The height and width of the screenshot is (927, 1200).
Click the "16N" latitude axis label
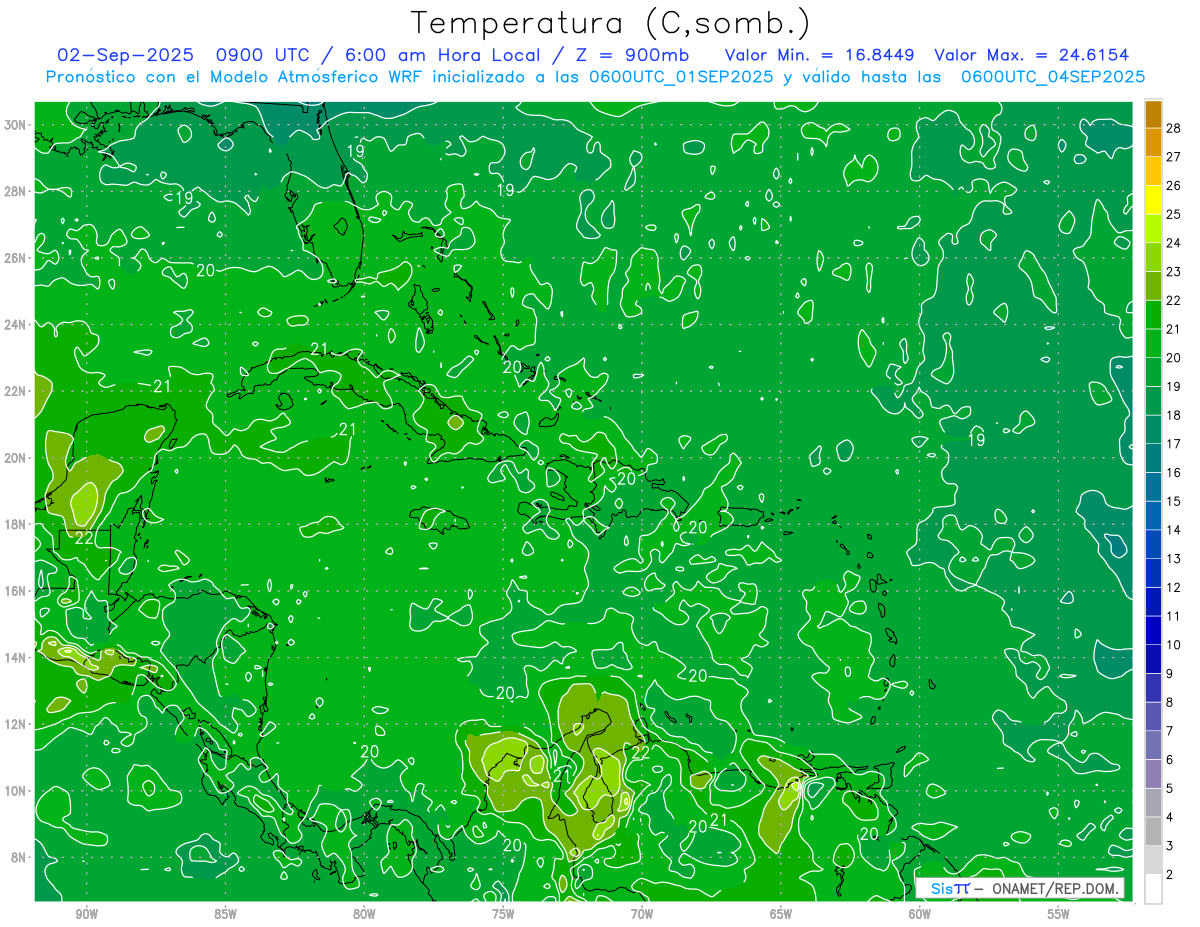tap(17, 591)
